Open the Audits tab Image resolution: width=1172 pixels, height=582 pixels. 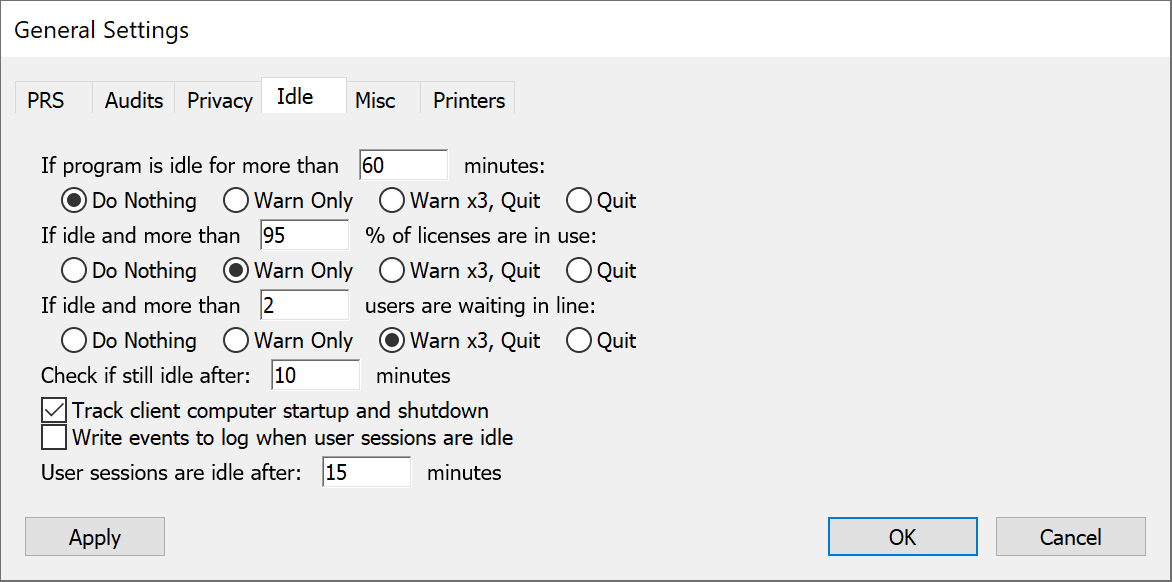pyautogui.click(x=134, y=99)
